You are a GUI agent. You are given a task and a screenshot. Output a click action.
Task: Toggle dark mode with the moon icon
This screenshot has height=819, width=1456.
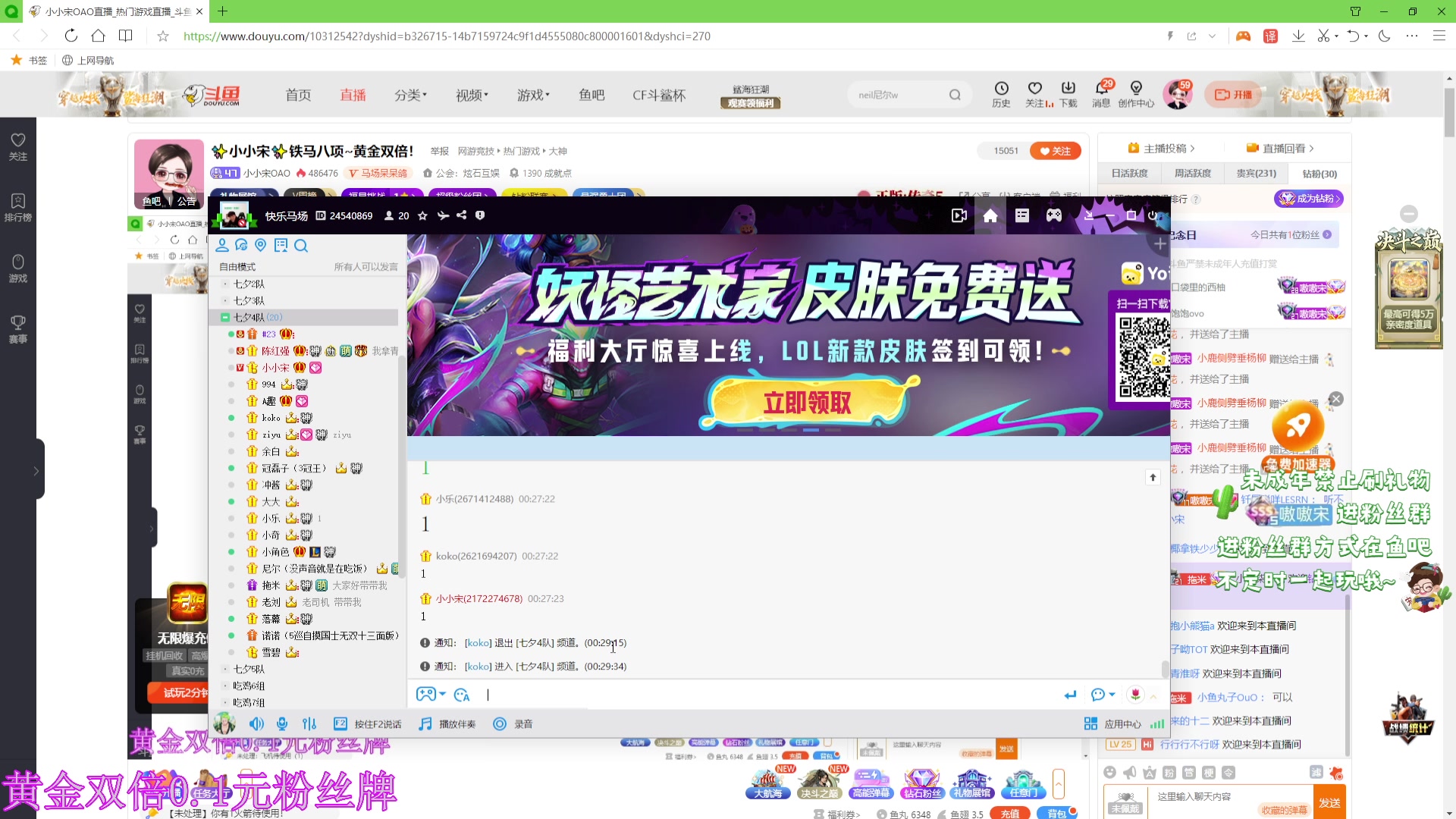click(x=1385, y=36)
